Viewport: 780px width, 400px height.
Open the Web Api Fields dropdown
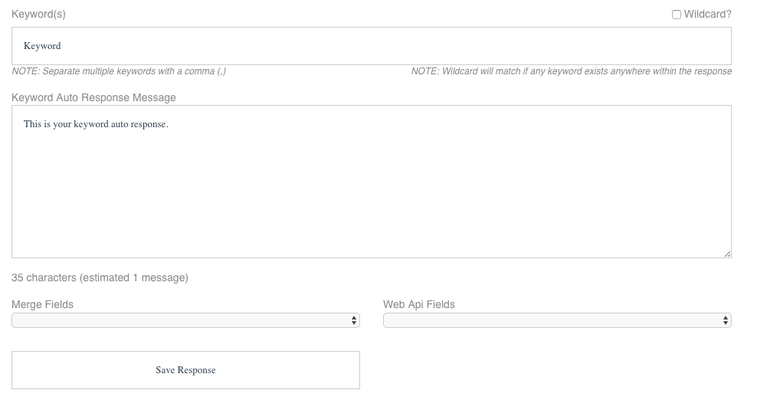[557, 320]
